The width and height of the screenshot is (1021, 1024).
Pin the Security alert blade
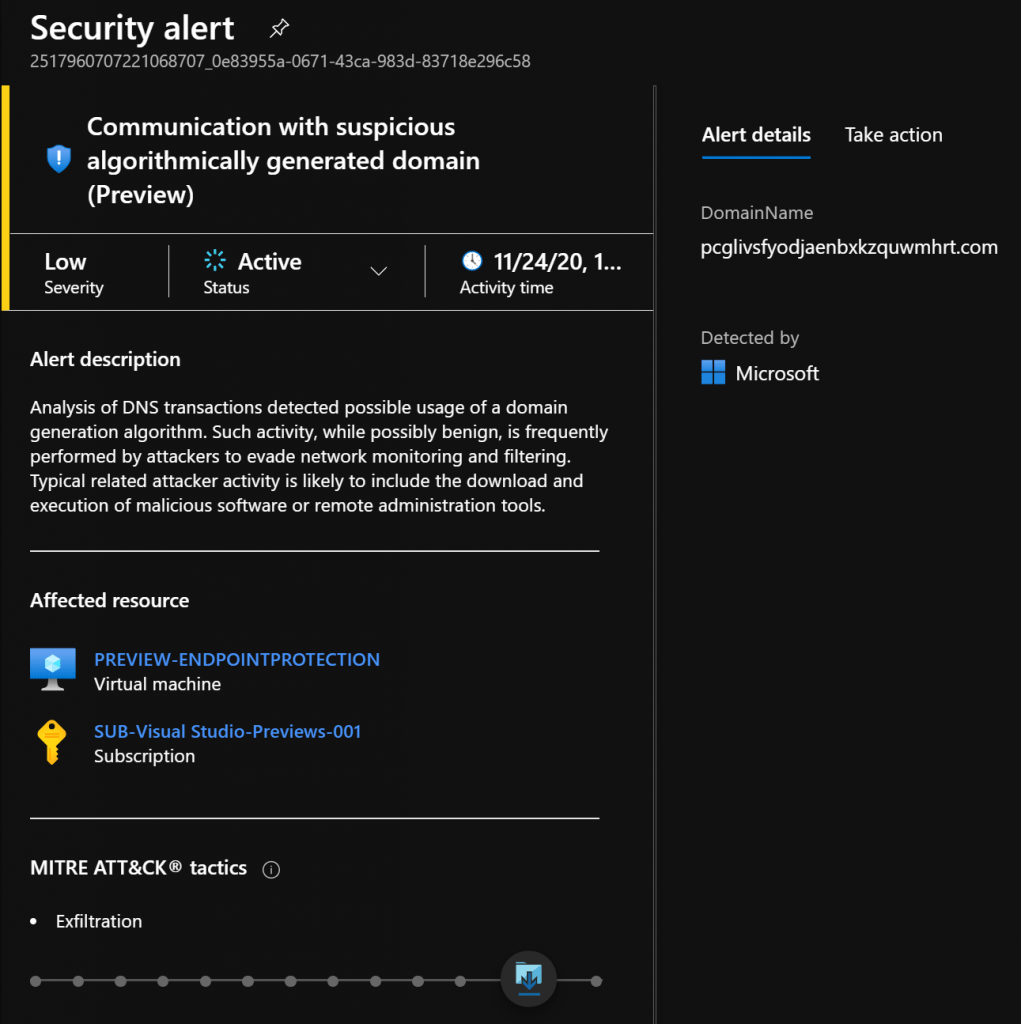[x=279, y=28]
